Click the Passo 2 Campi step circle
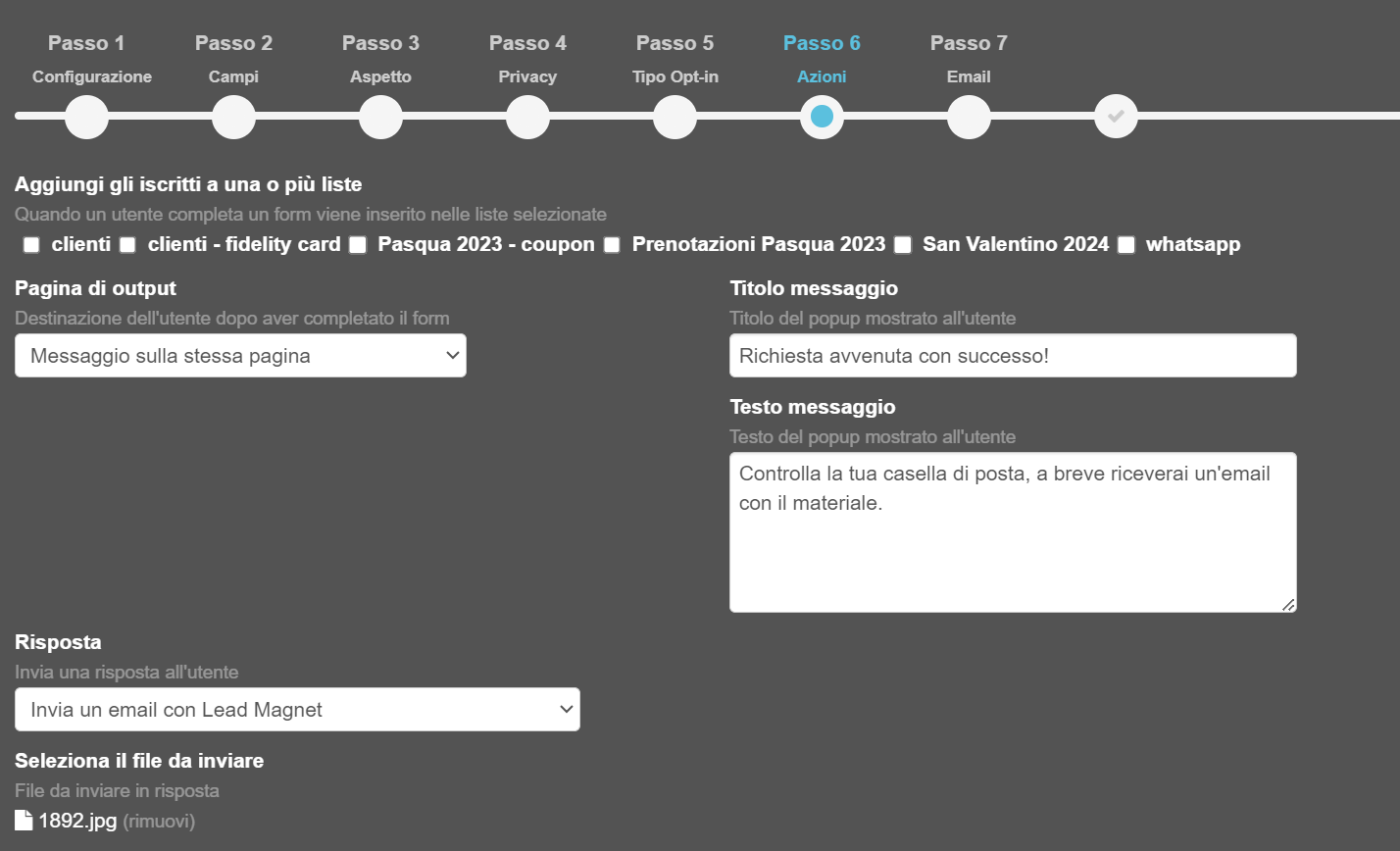The height and width of the screenshot is (851, 1400). click(x=233, y=116)
